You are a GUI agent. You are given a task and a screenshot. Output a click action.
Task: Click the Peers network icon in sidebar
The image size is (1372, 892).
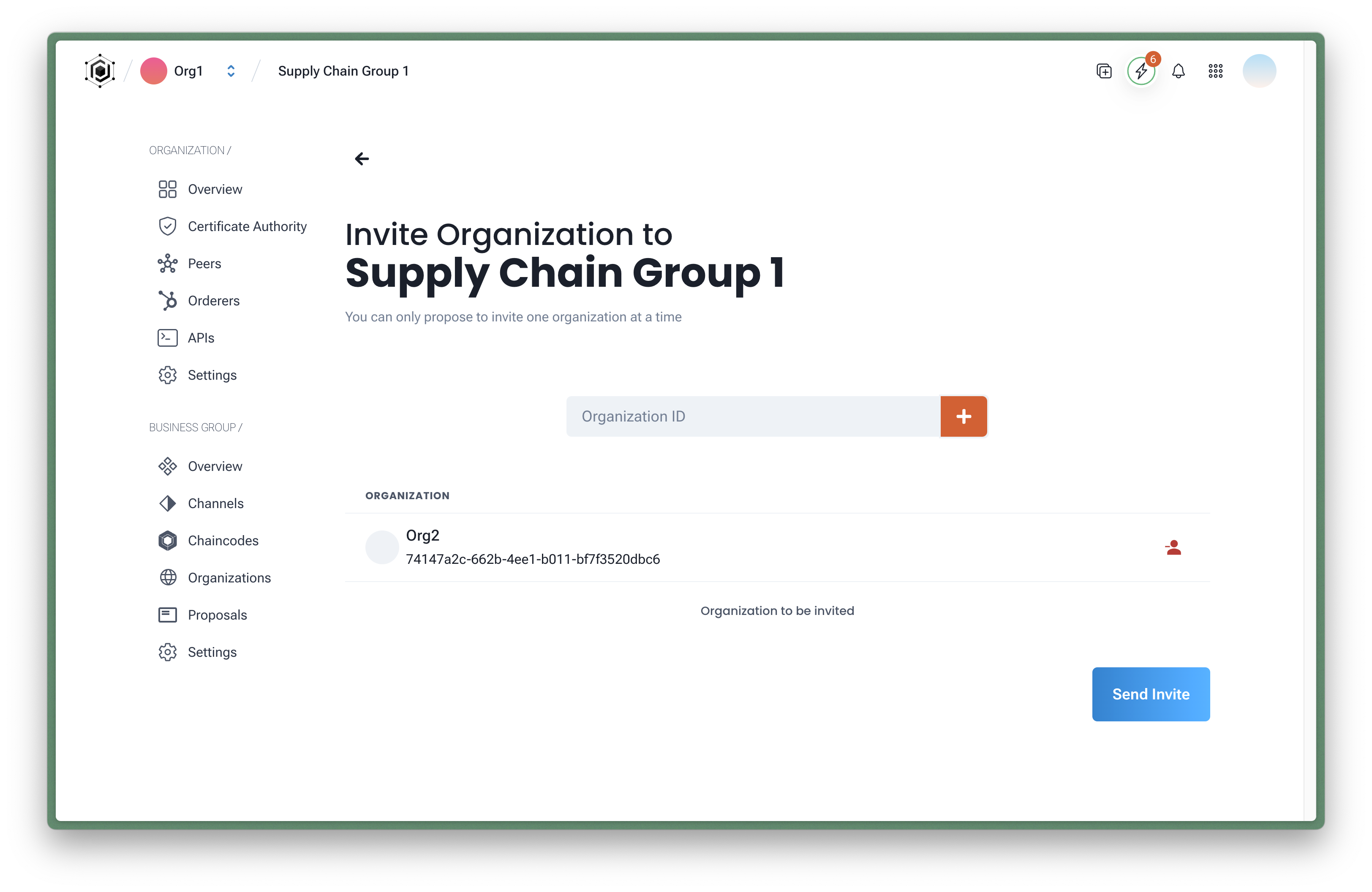coord(167,263)
